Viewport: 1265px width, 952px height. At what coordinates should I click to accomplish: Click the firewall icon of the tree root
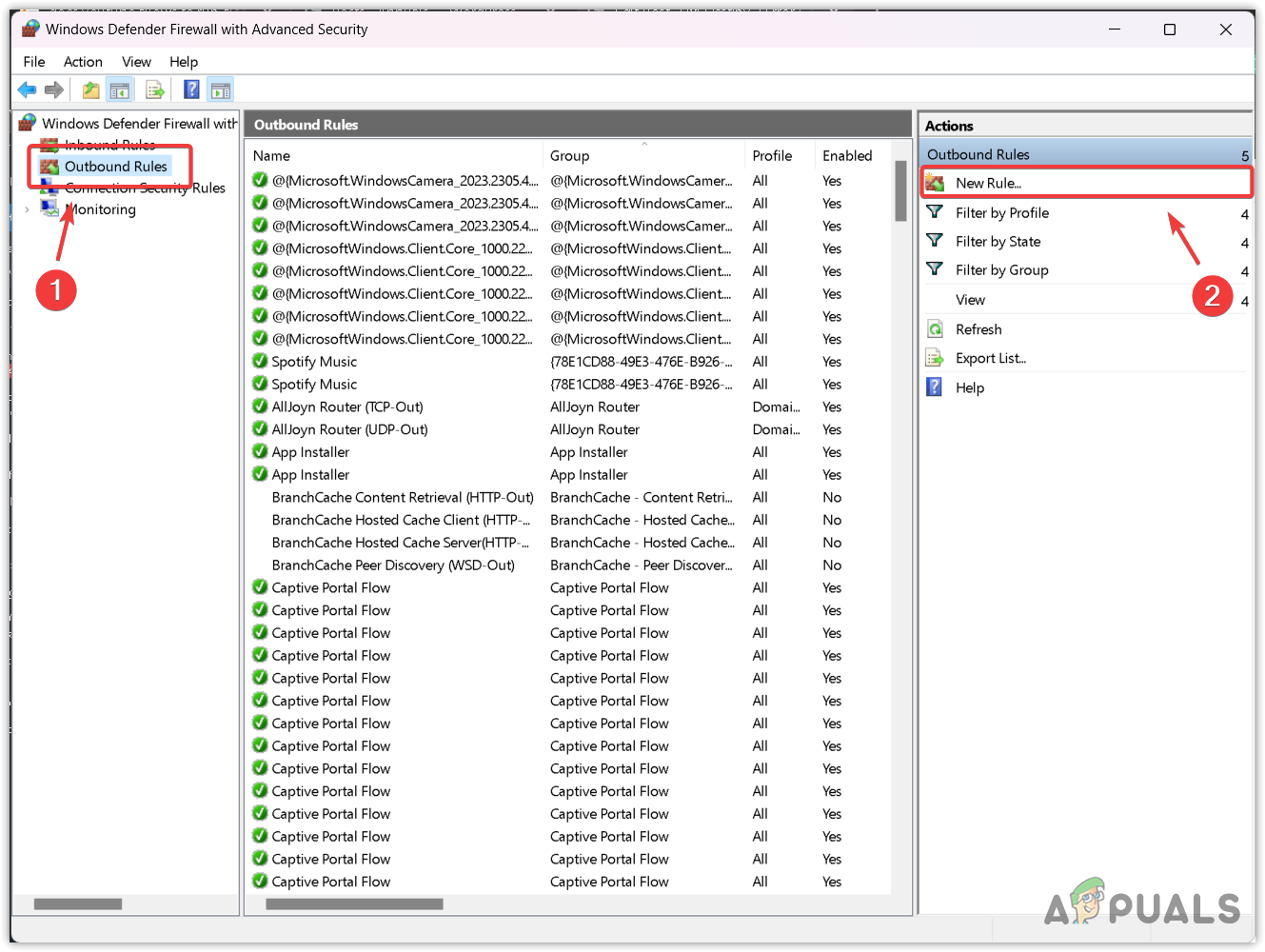pos(28,123)
